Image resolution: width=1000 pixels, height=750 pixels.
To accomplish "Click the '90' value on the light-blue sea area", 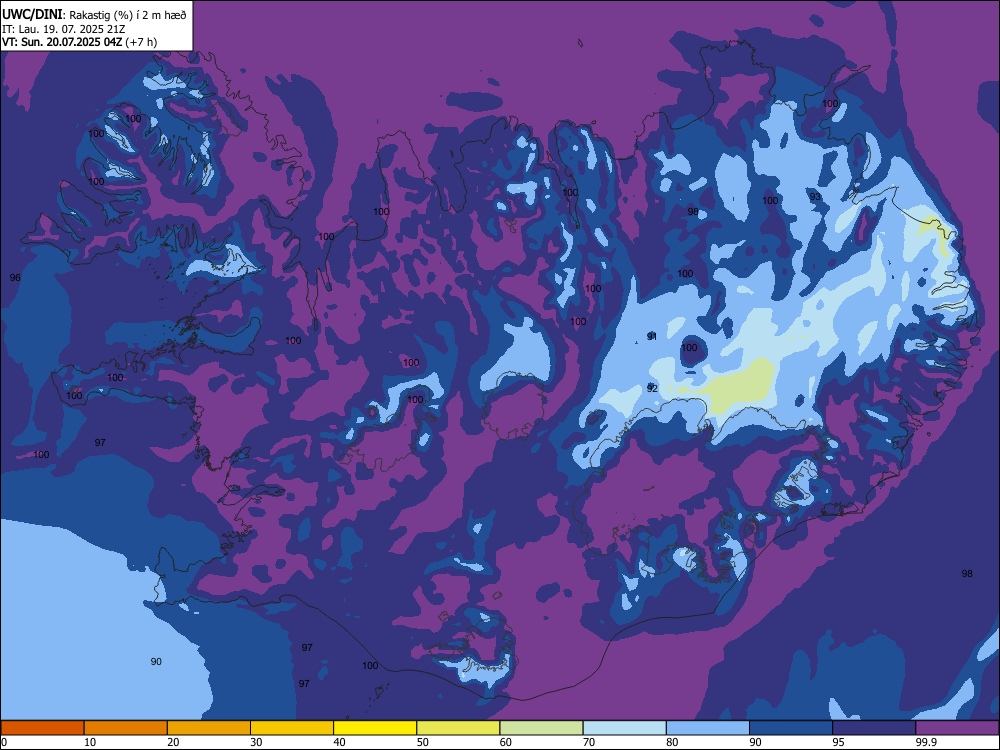I will tap(156, 661).
